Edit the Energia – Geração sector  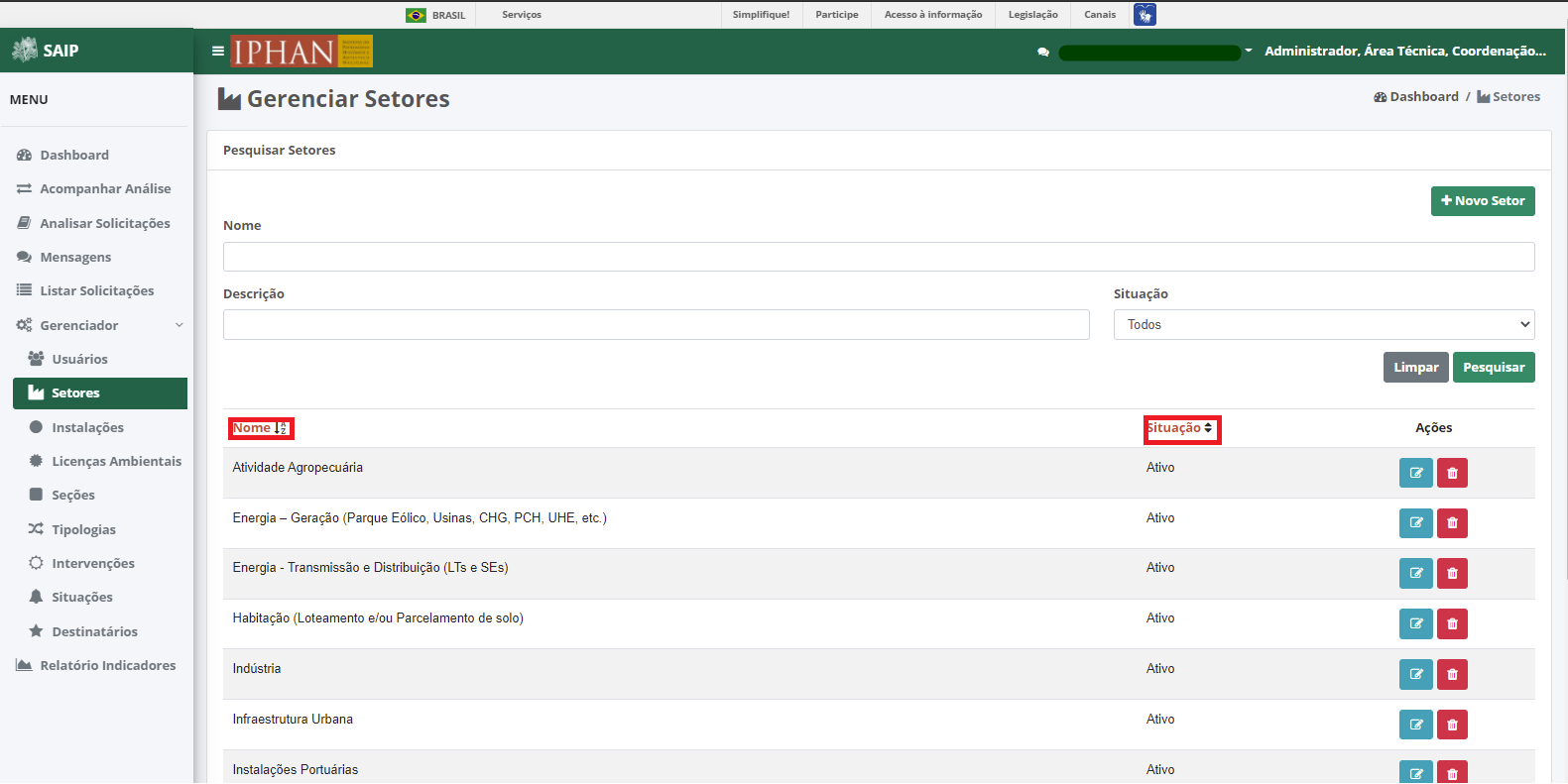click(1415, 523)
